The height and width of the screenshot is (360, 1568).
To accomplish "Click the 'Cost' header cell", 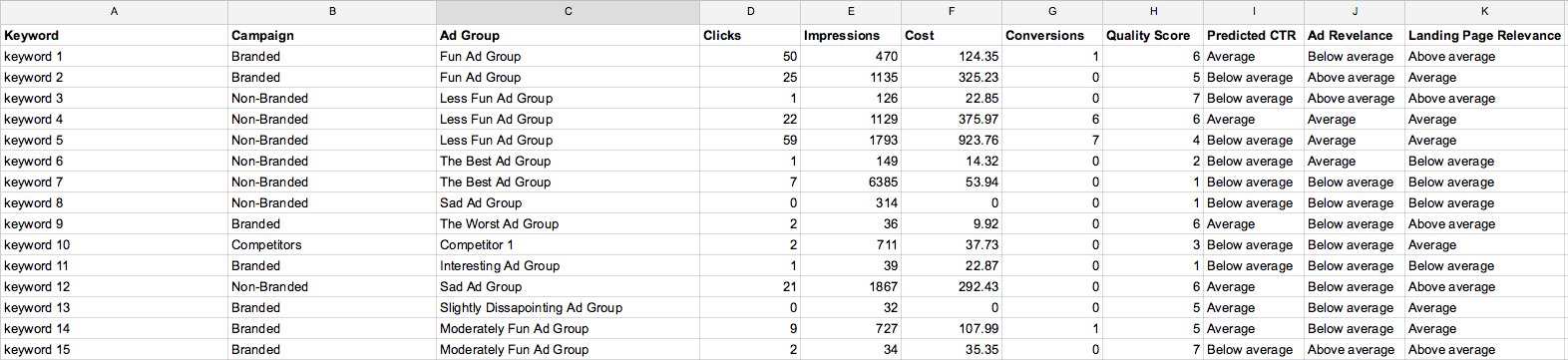I will [x=952, y=35].
